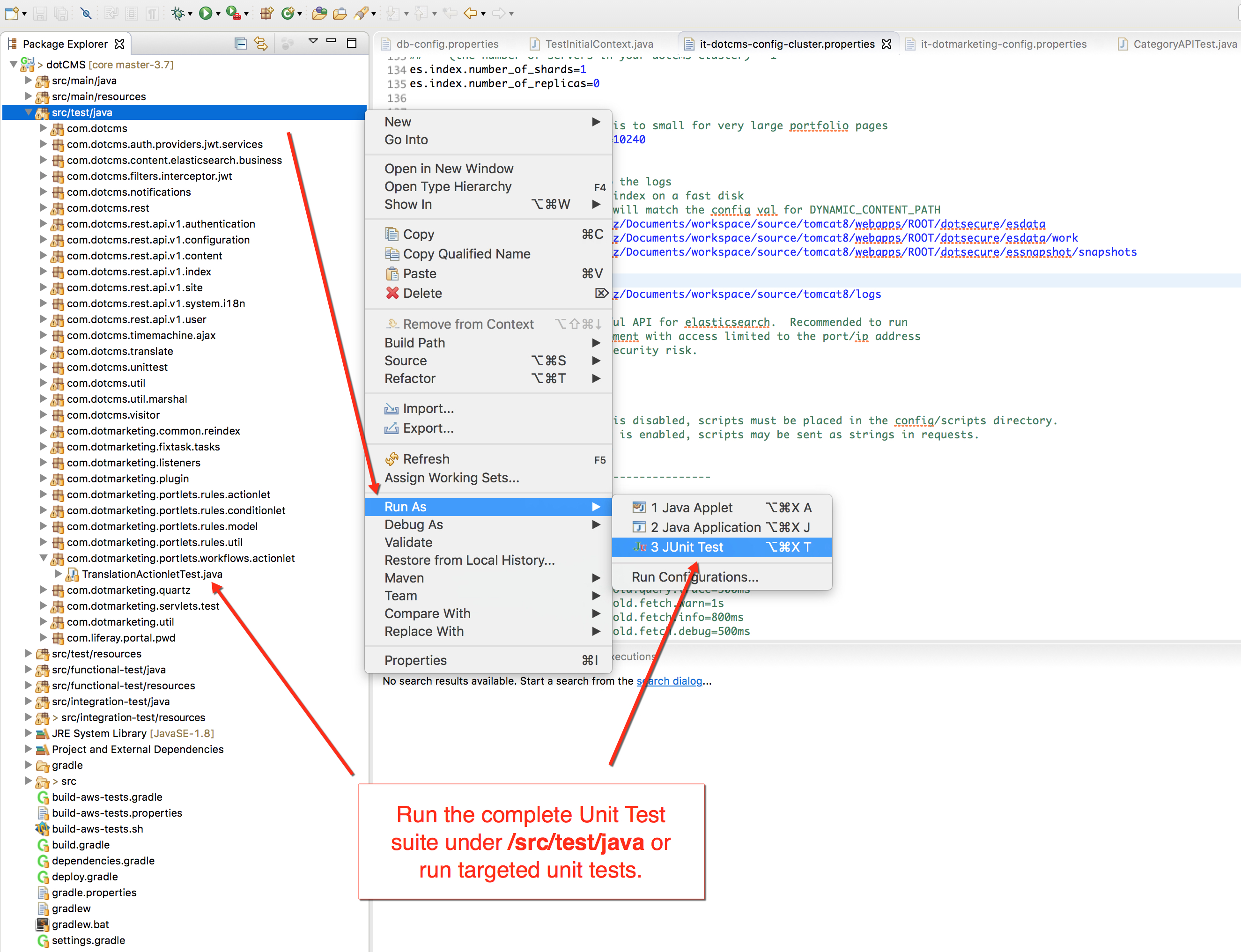Select 2 Java Application in submenu
This screenshot has height=952, width=1241.
(722, 527)
